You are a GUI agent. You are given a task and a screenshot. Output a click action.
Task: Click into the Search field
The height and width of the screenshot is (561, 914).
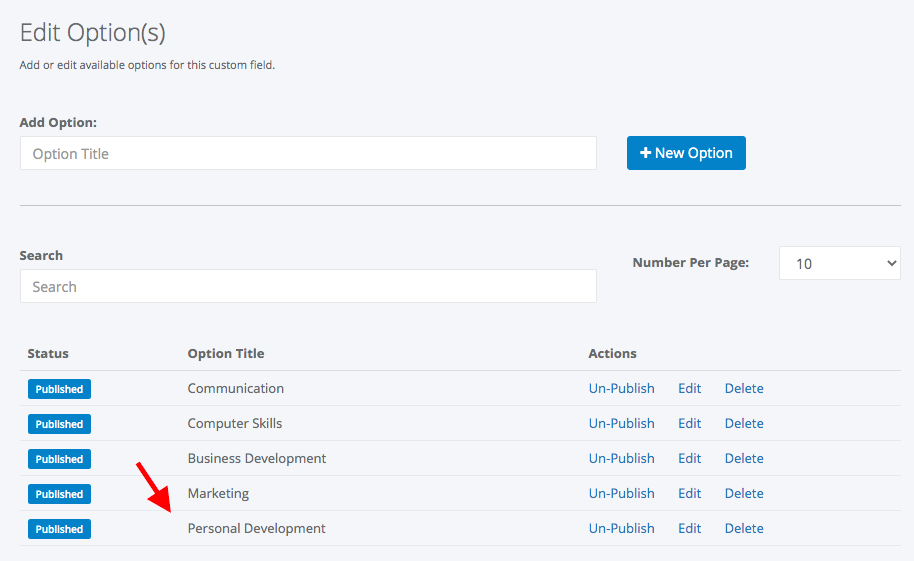click(x=308, y=286)
